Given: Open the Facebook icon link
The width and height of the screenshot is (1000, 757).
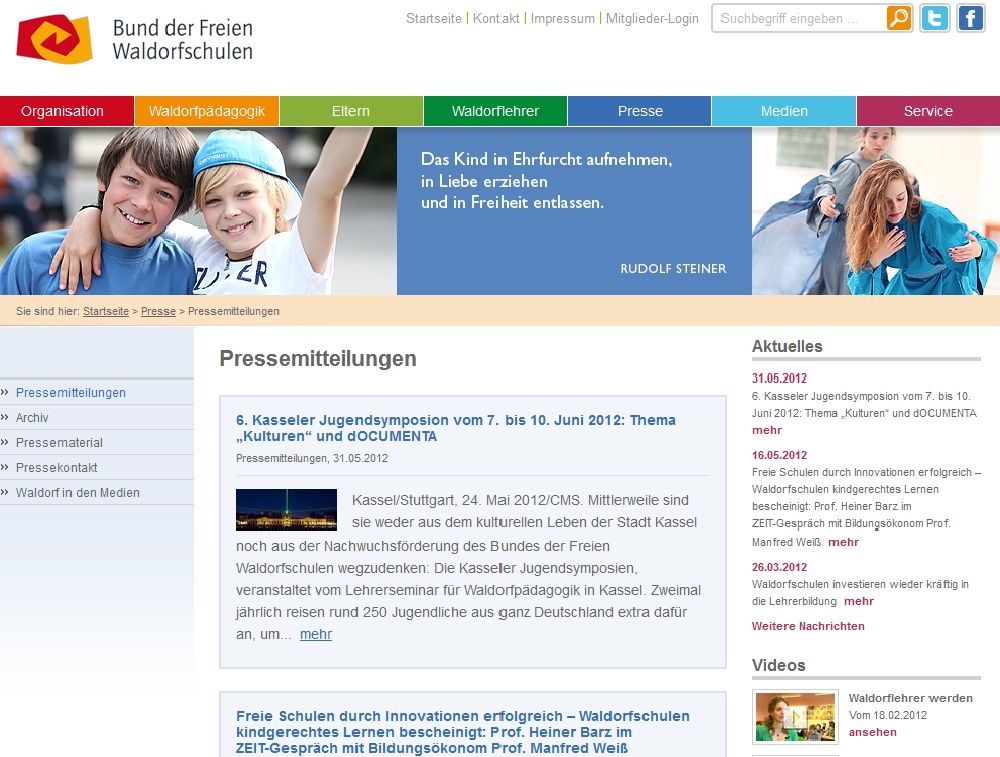Looking at the screenshot, I should (x=970, y=18).
